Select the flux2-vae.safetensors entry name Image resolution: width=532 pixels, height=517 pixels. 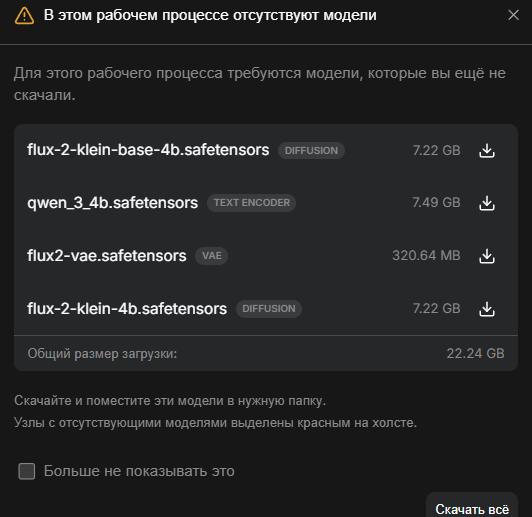pyautogui.click(x=107, y=256)
